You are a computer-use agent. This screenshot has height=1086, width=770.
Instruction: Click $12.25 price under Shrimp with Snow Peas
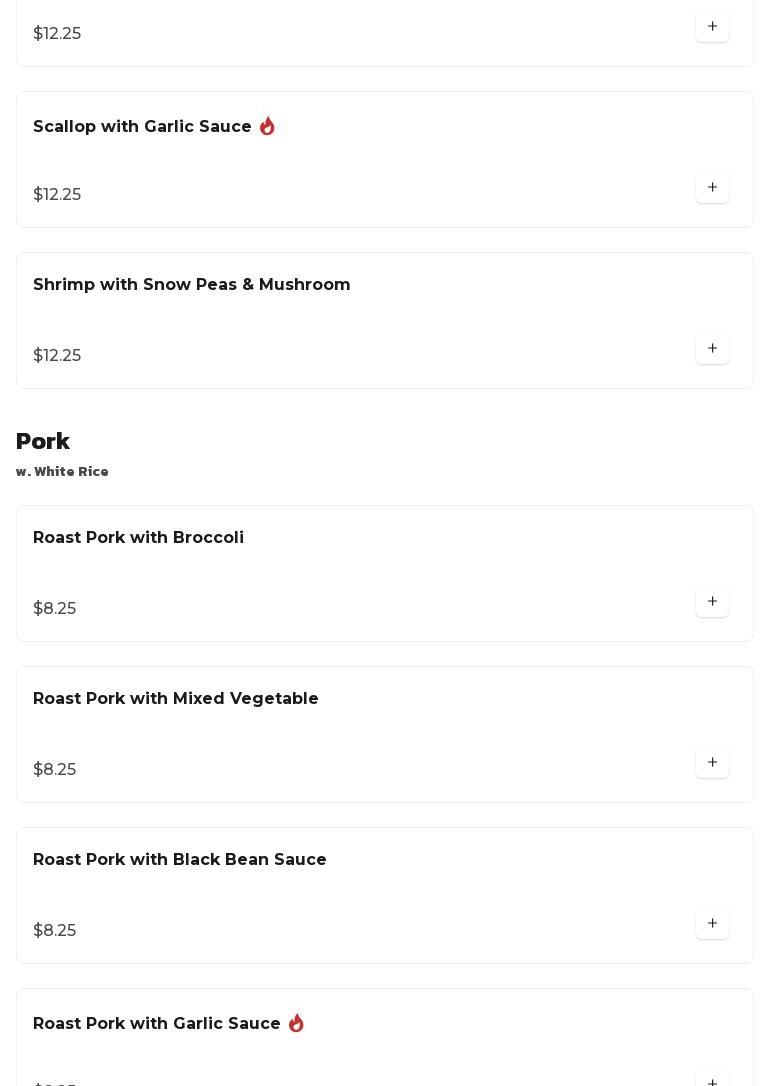pyautogui.click(x=57, y=356)
